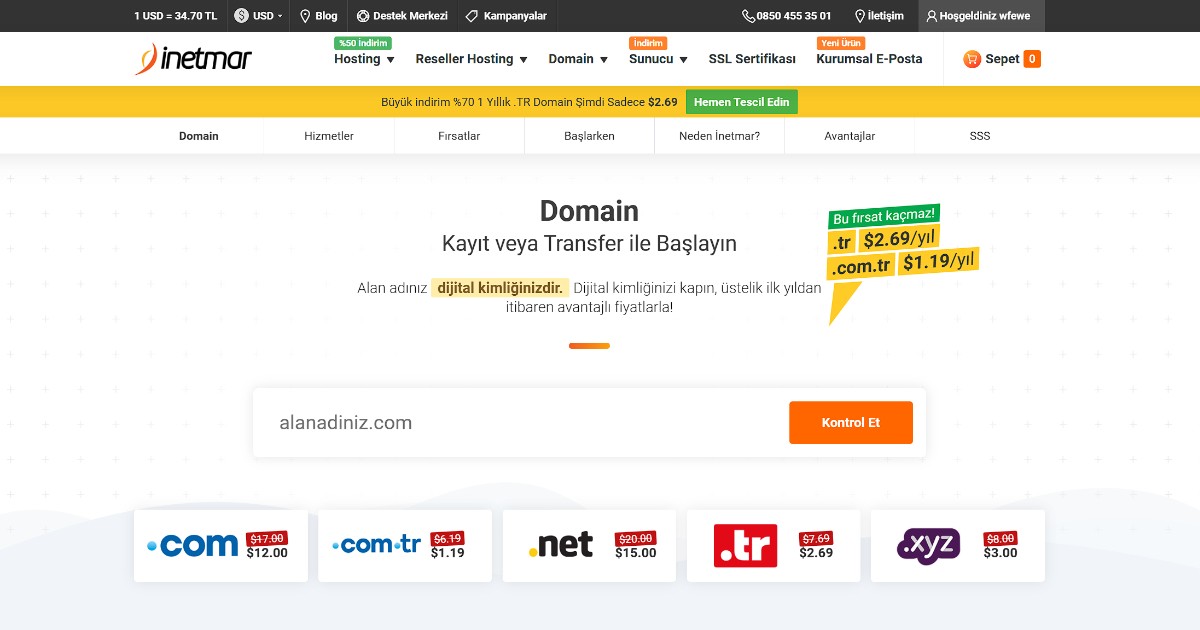Click the Kontrol Et button

coord(851,423)
